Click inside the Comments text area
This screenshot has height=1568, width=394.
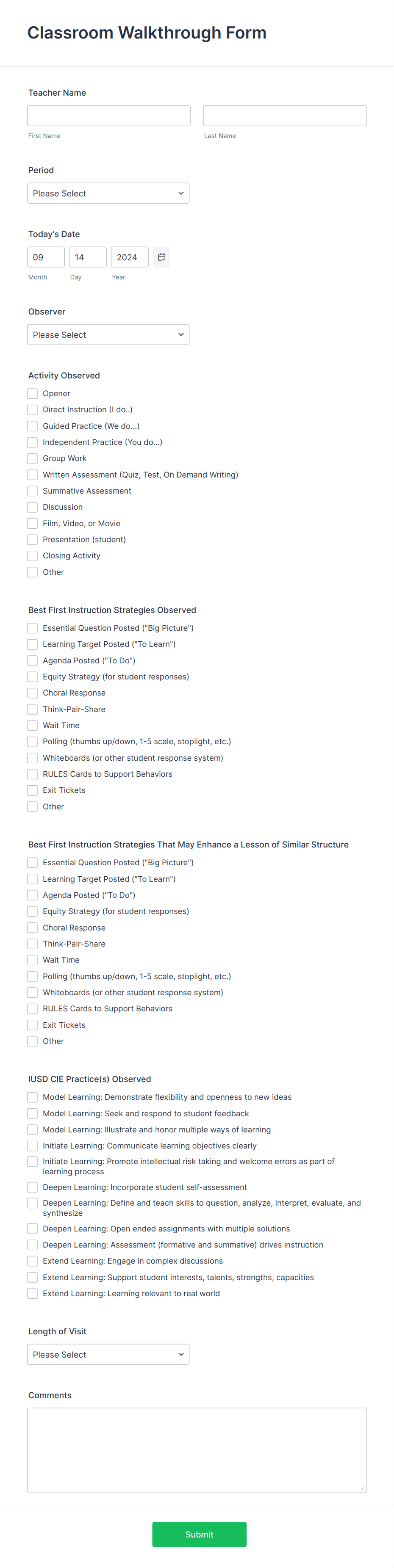196,1449
